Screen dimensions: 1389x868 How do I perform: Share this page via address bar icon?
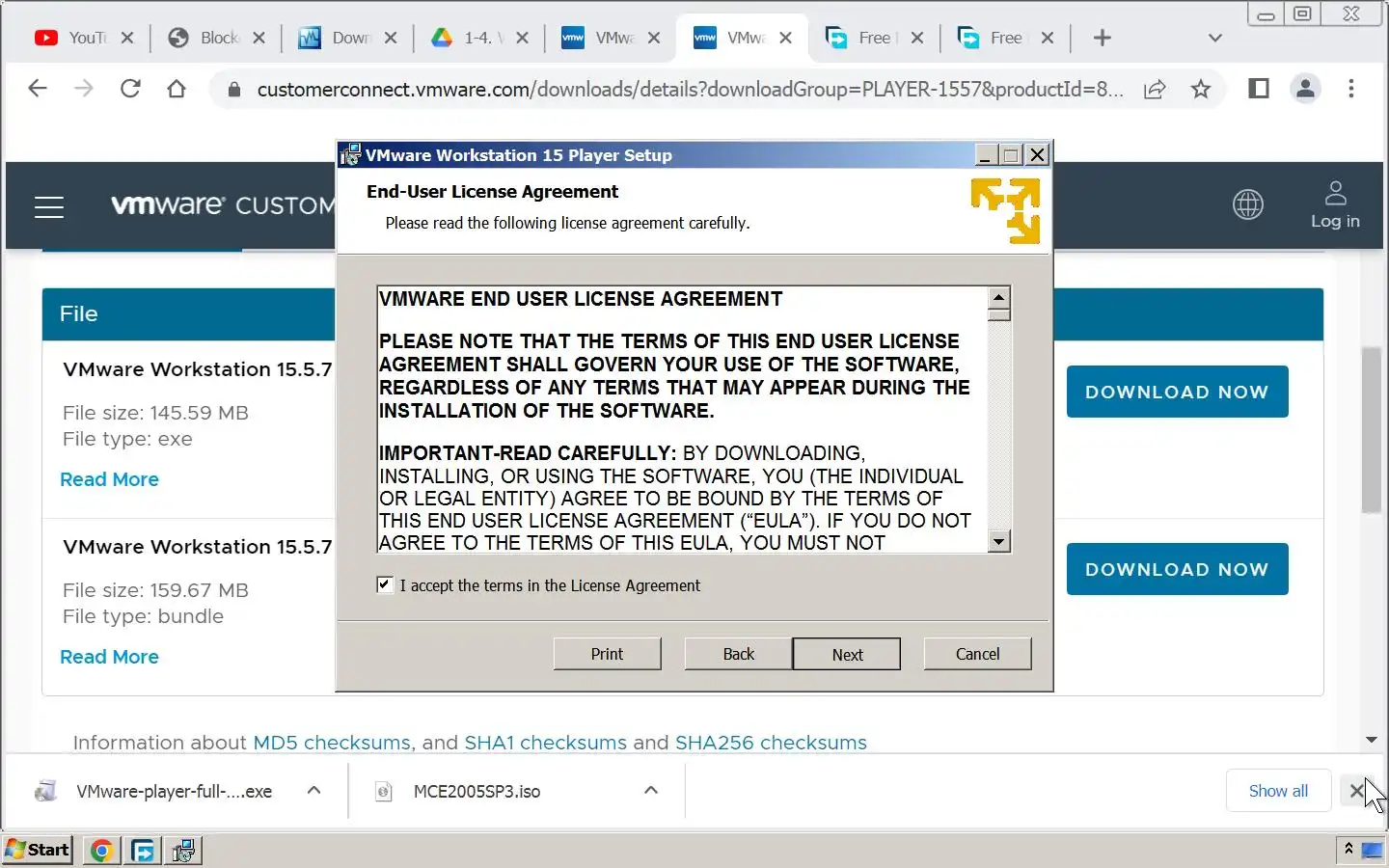click(1155, 90)
